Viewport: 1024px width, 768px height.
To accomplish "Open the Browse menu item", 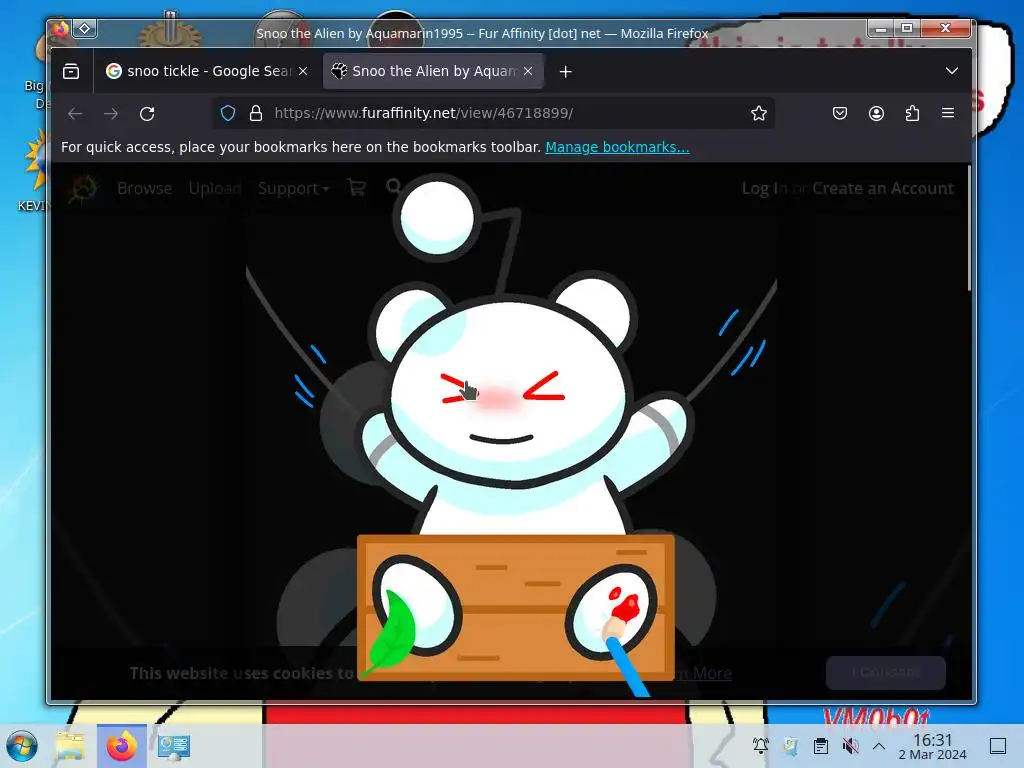I will pos(145,189).
